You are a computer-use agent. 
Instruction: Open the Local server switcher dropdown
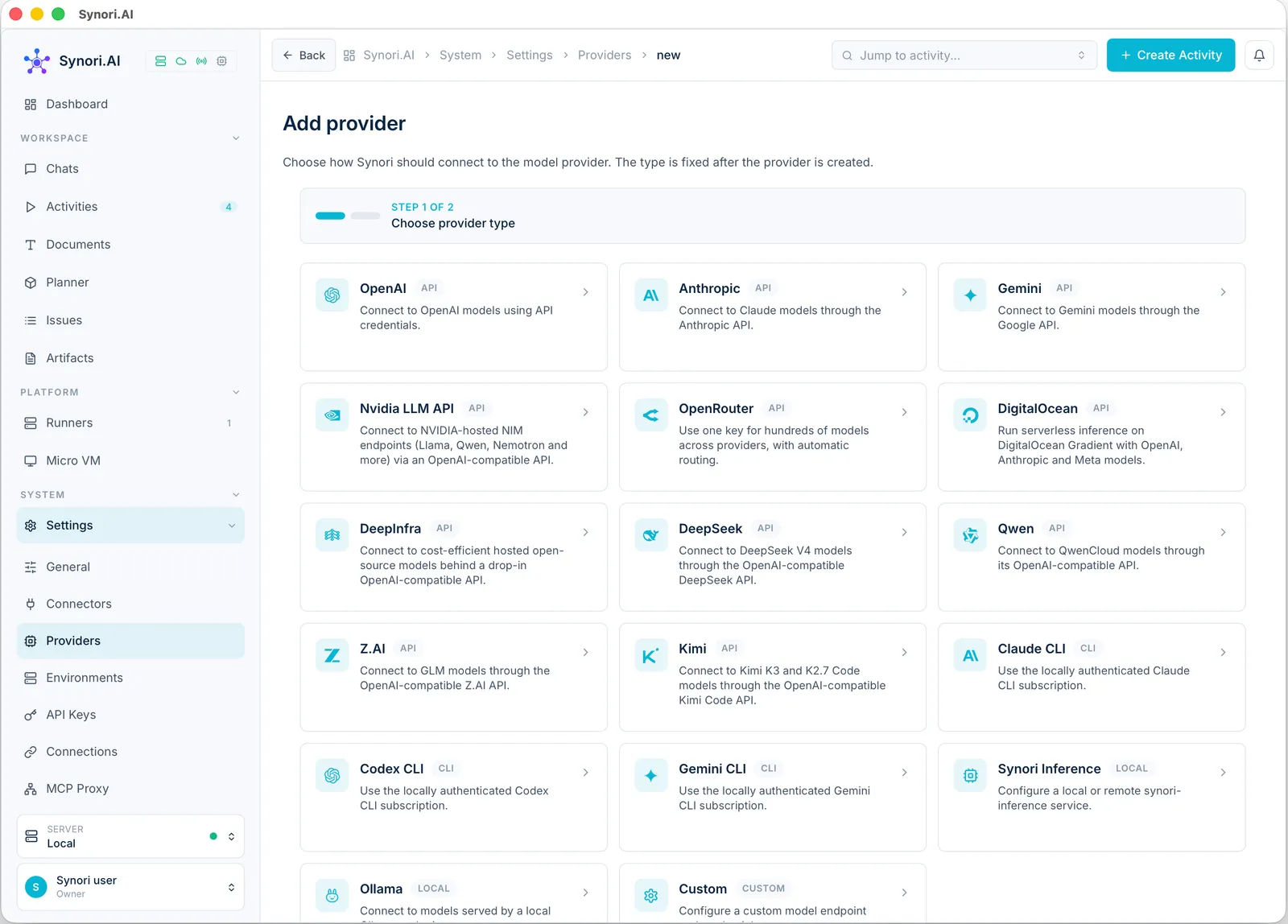130,836
